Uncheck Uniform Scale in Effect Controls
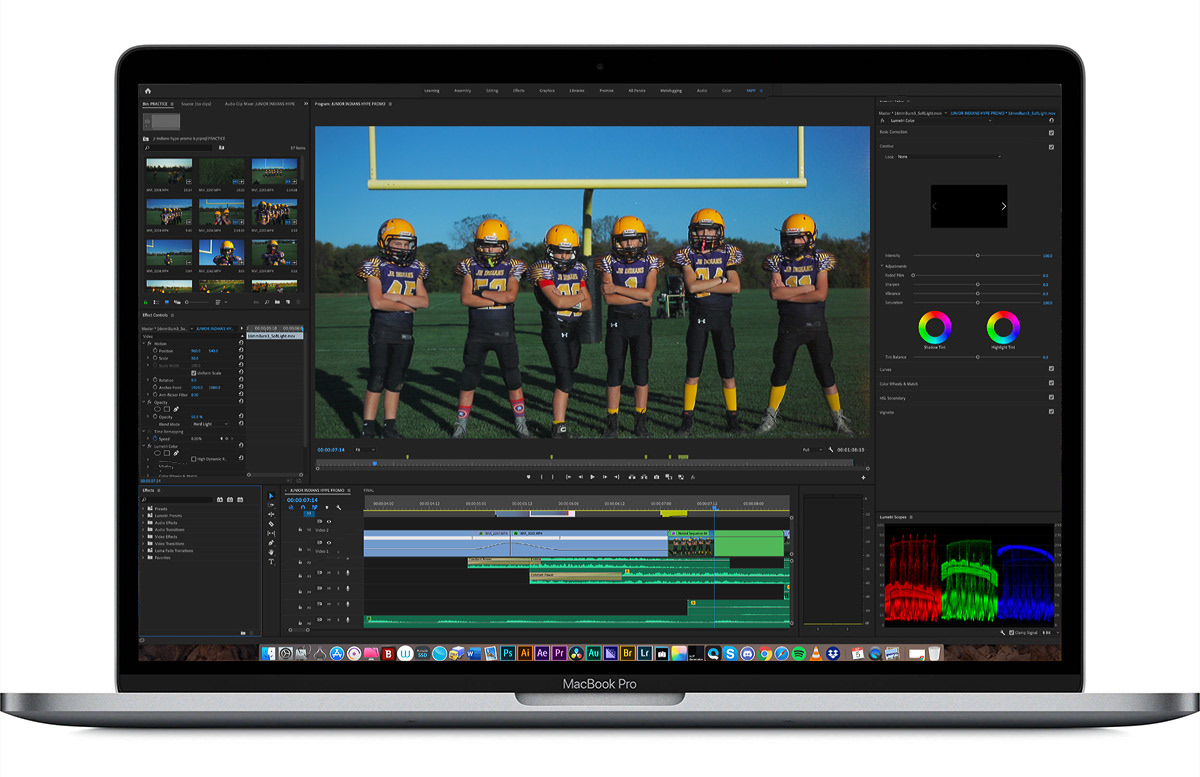The width and height of the screenshot is (1200, 777). (x=193, y=373)
